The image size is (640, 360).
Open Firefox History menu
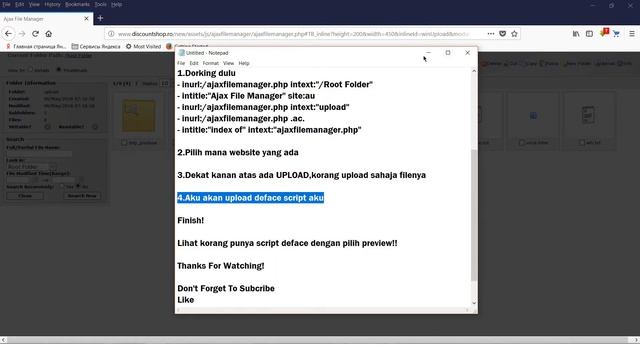[x=52, y=4]
